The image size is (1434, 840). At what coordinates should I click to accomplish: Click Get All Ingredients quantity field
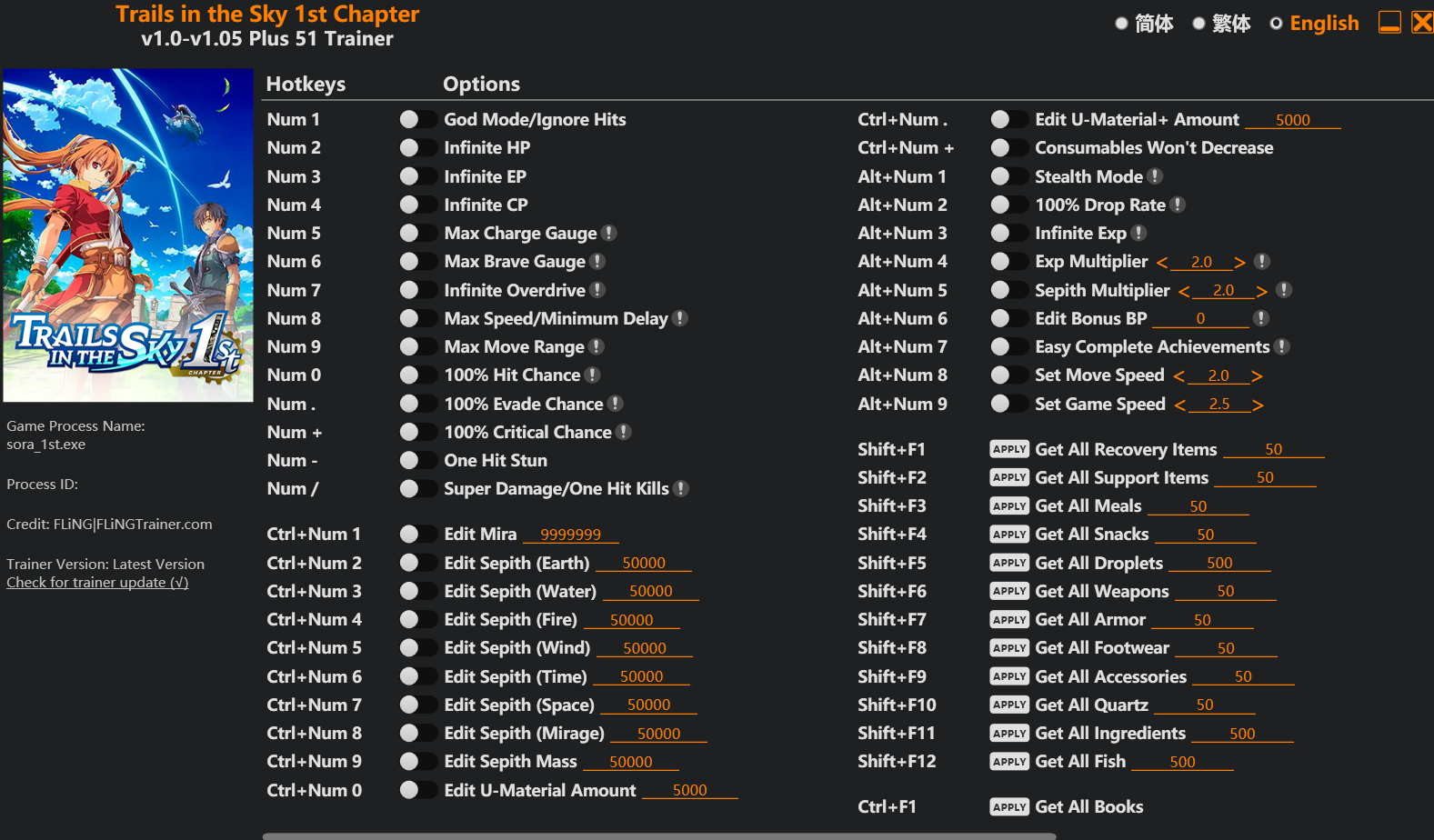(1242, 734)
